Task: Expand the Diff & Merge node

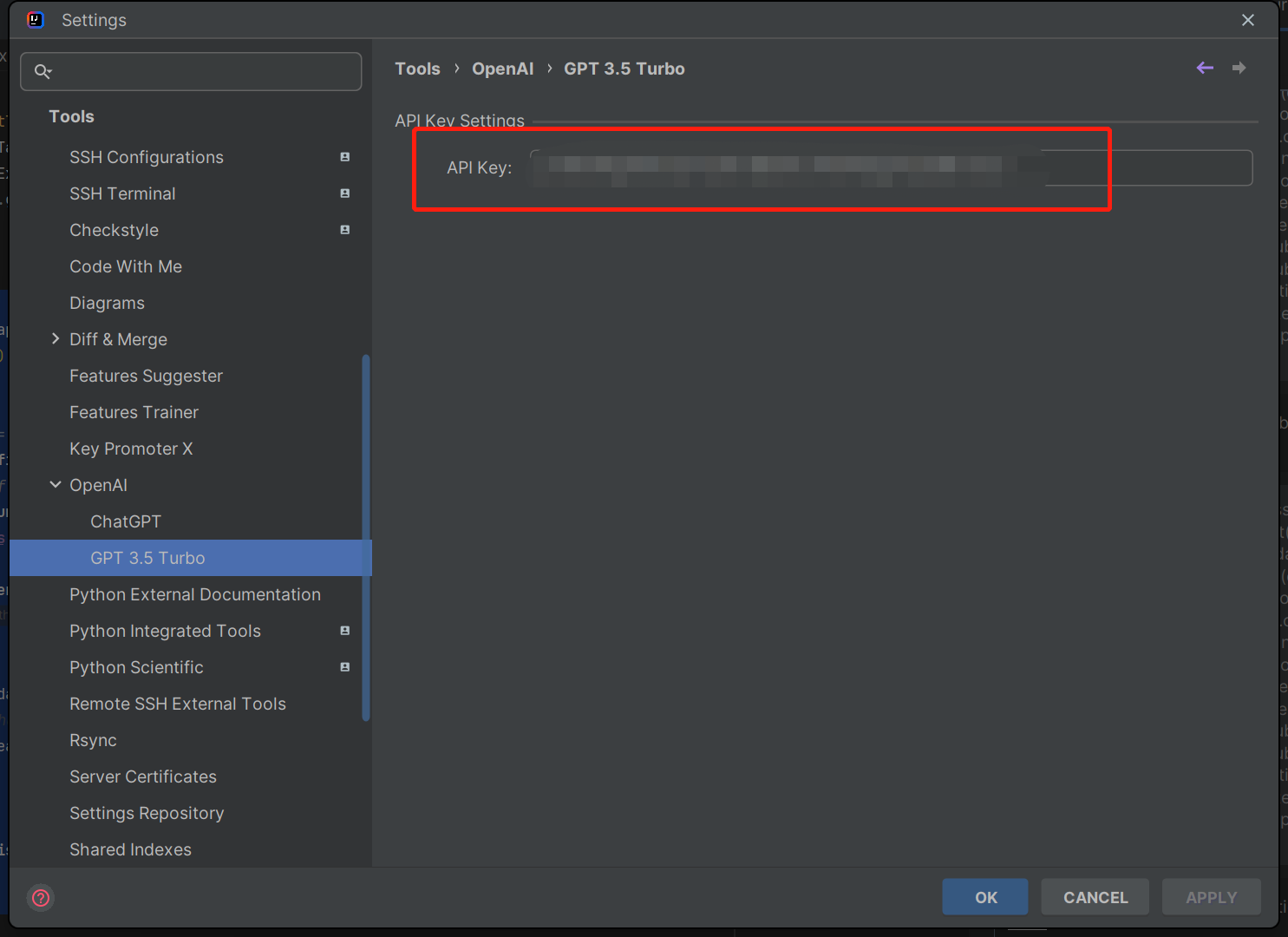Action: (x=56, y=339)
